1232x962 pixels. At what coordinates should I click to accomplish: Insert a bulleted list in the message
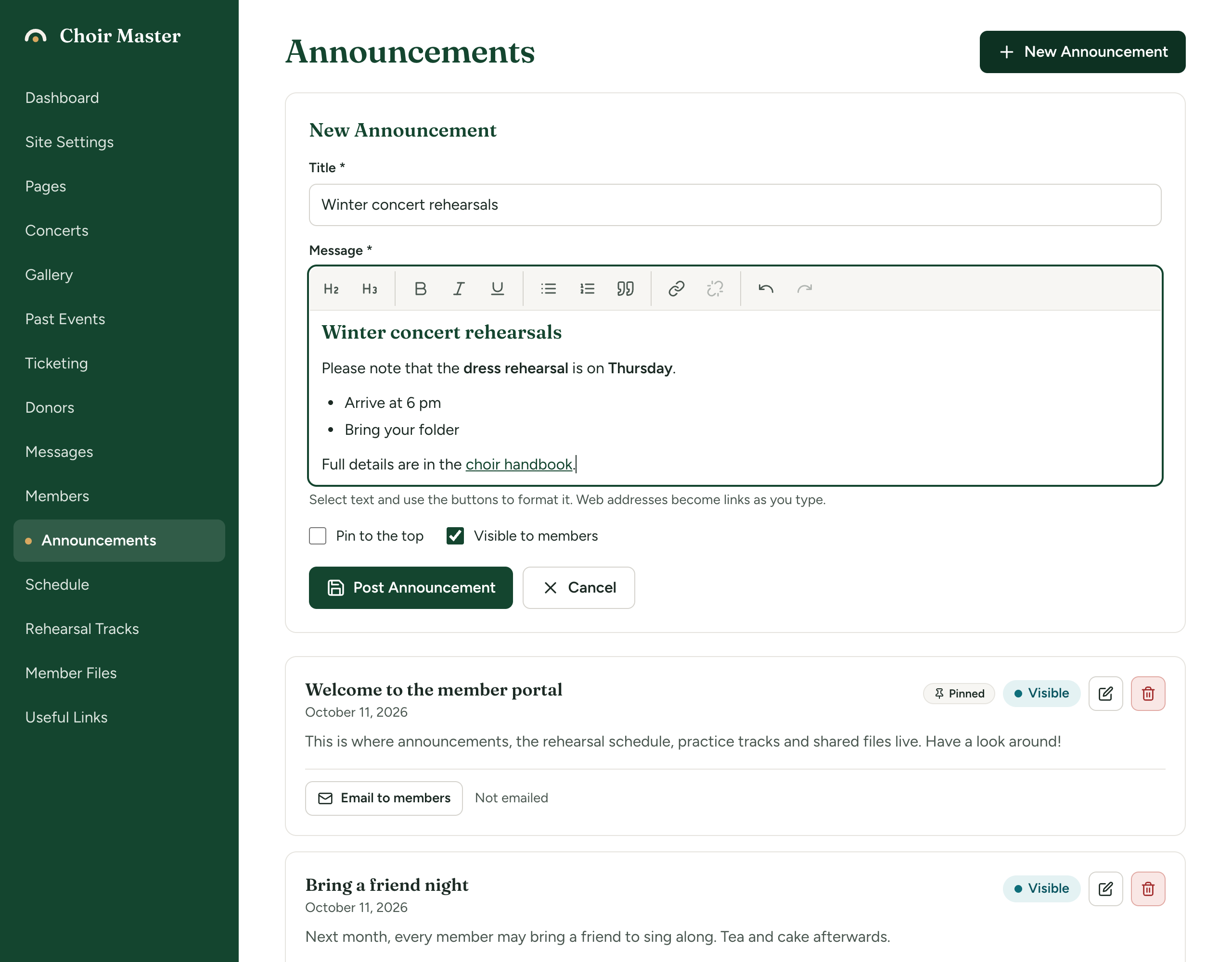point(548,289)
